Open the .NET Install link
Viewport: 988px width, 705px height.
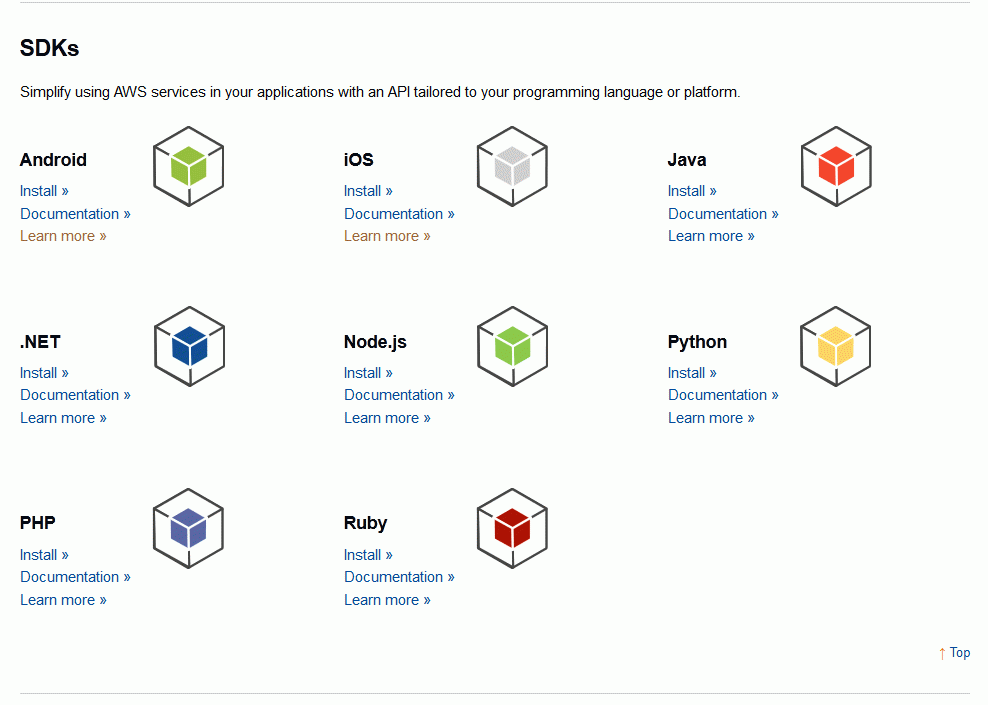(x=44, y=373)
